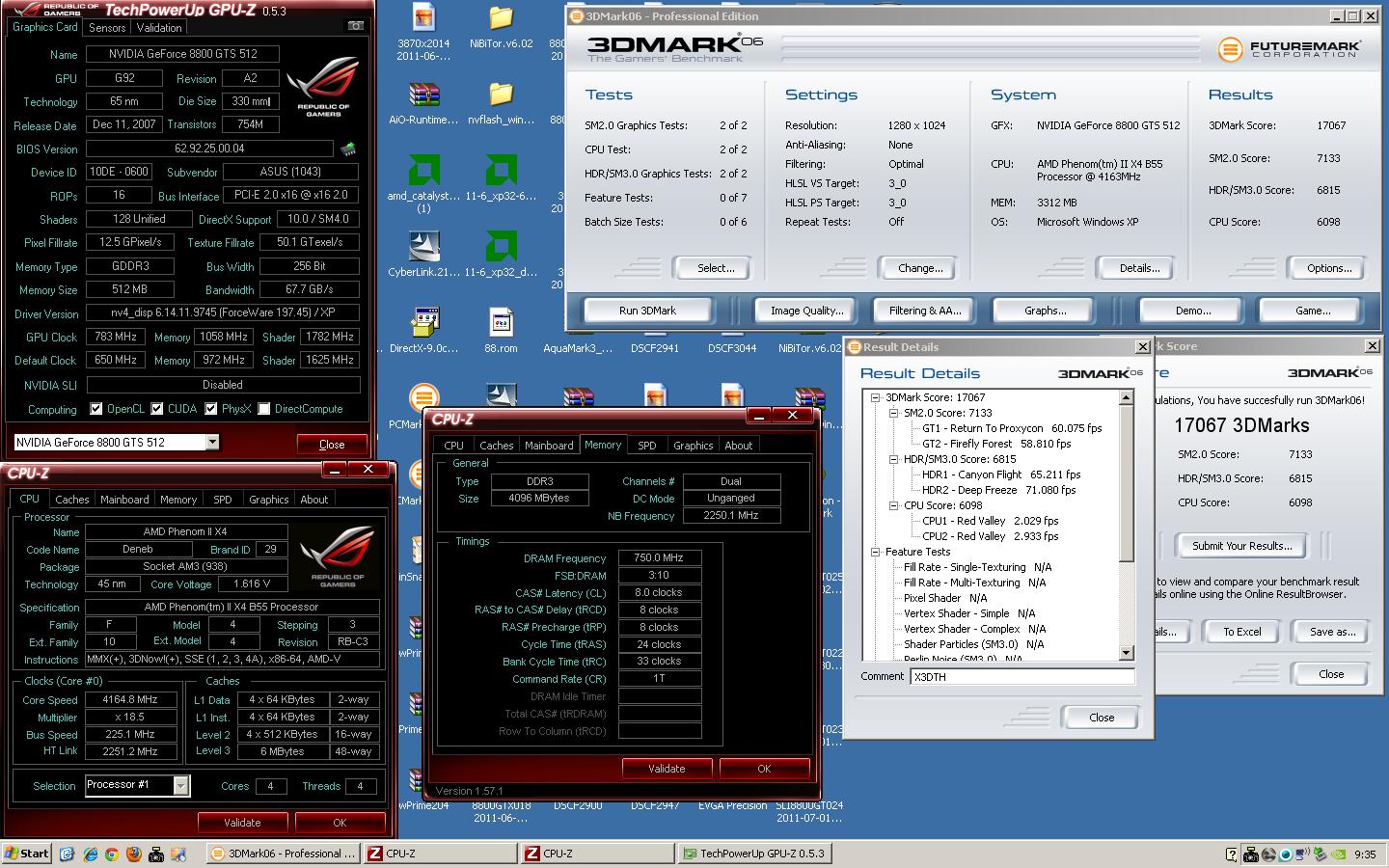Toggle the CUDA checkbox in GPU-Z
The width and height of the screenshot is (1389, 868).
tap(157, 409)
